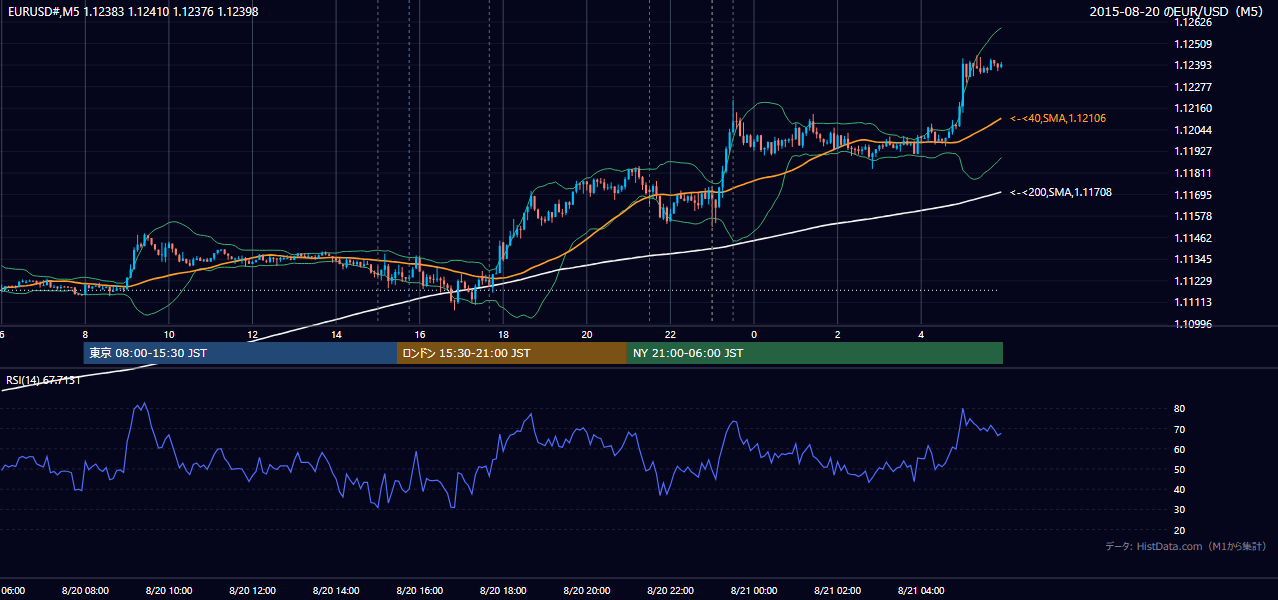
Task: Click bottom time label 8/20 18:00
Action: tap(503, 591)
